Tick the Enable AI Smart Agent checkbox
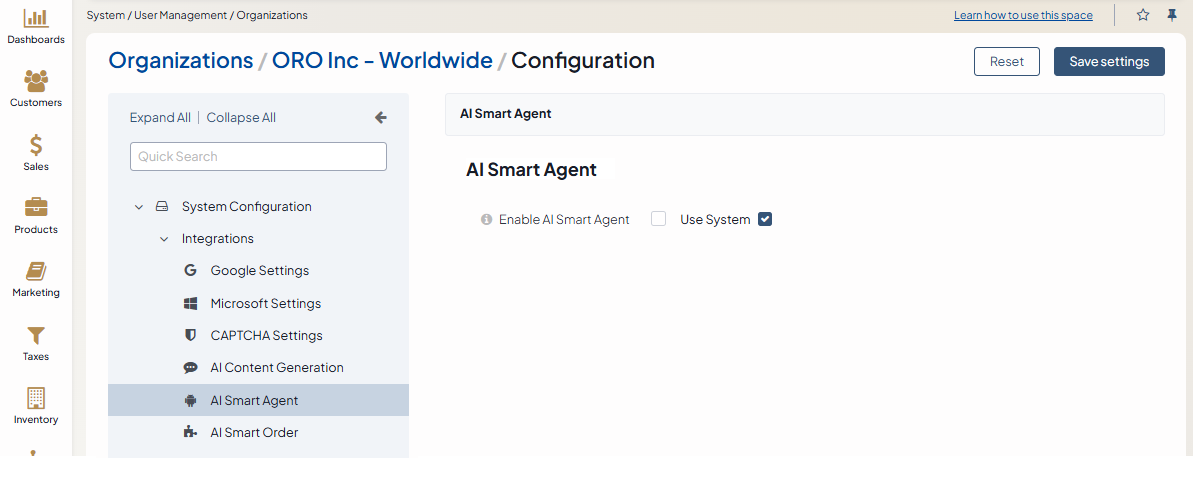Viewport: 1193px width, 485px height. tap(658, 219)
